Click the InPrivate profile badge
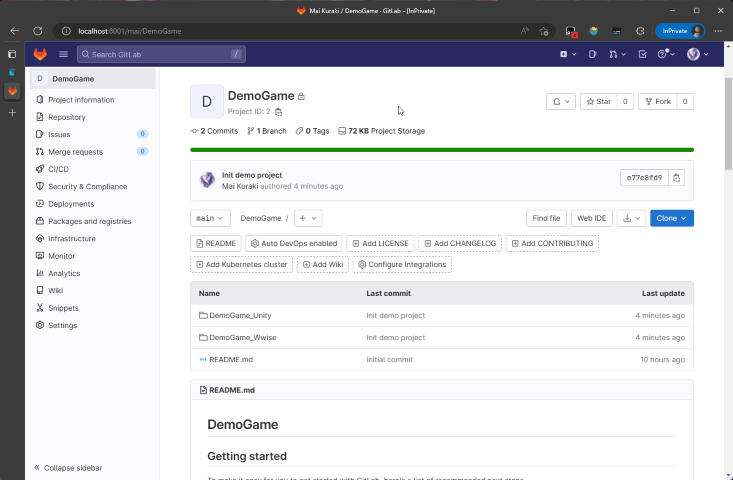 tap(680, 31)
